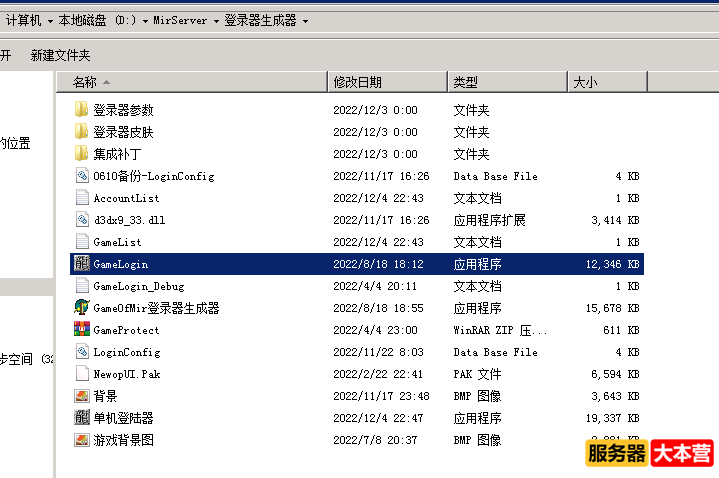
Task: Click the 单机登陆器 application icon
Action: (82, 418)
